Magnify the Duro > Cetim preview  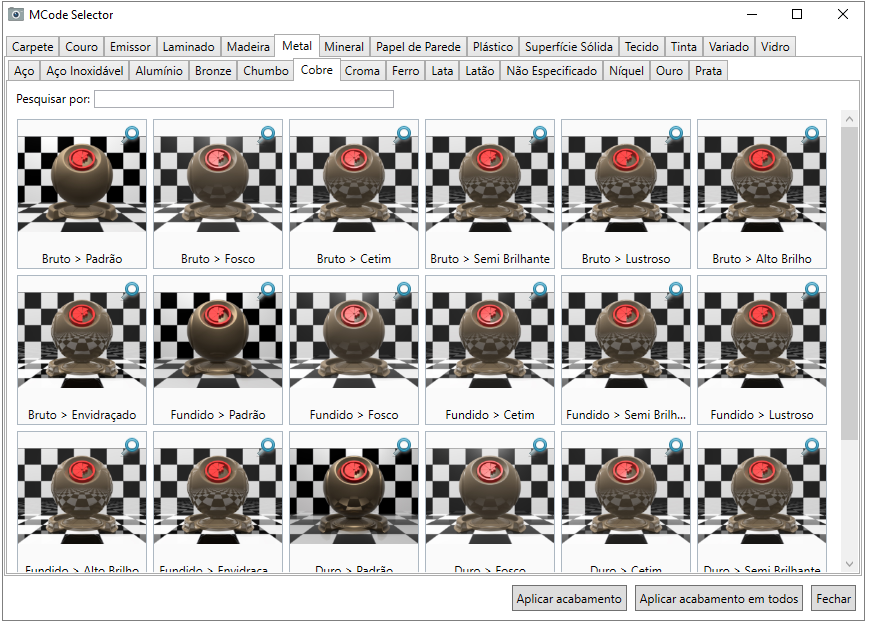click(x=675, y=446)
